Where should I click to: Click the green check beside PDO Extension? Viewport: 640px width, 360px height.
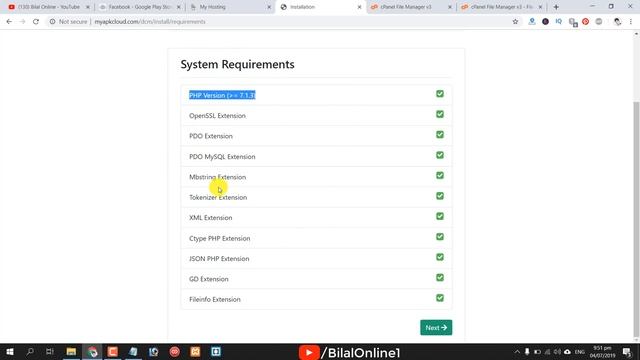point(440,135)
